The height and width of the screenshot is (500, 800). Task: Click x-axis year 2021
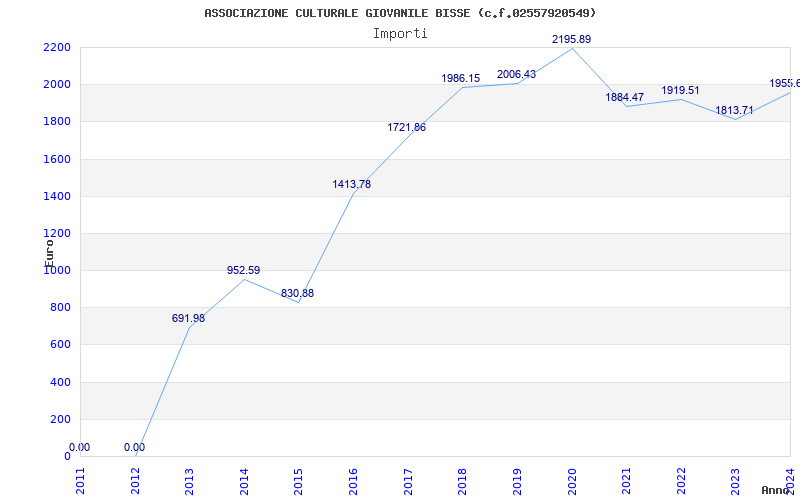(x=627, y=481)
